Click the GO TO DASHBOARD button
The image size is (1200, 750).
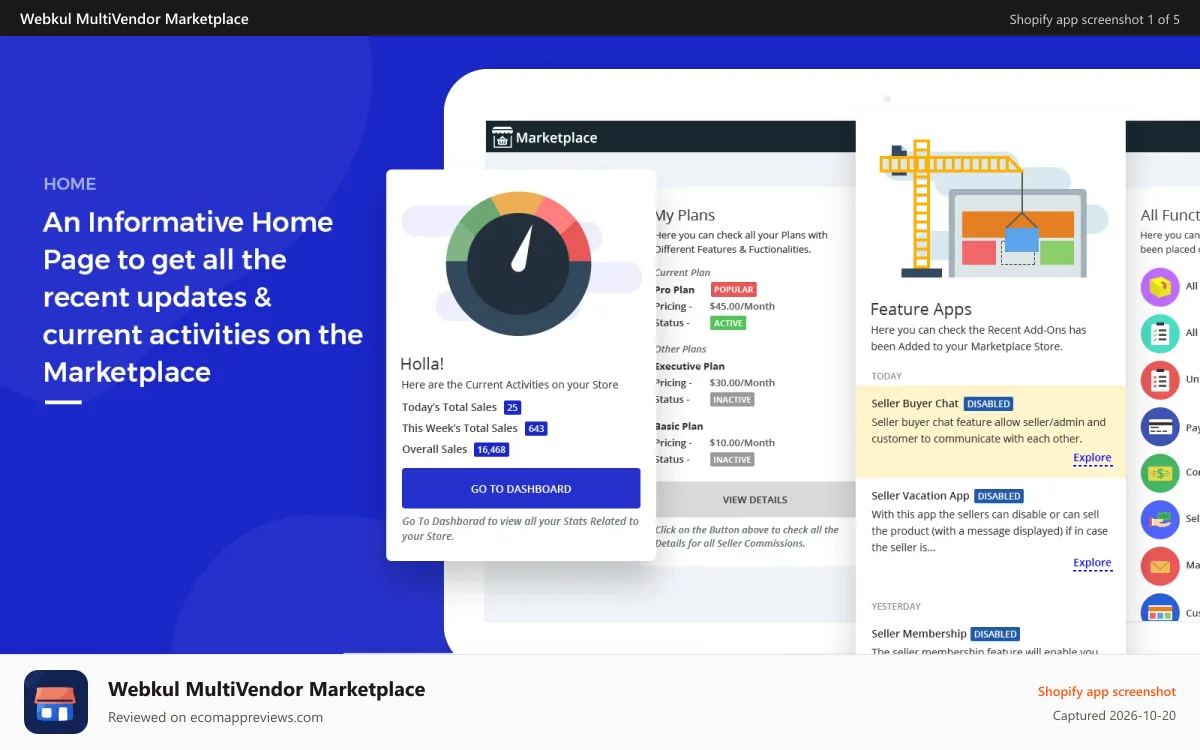[521, 488]
